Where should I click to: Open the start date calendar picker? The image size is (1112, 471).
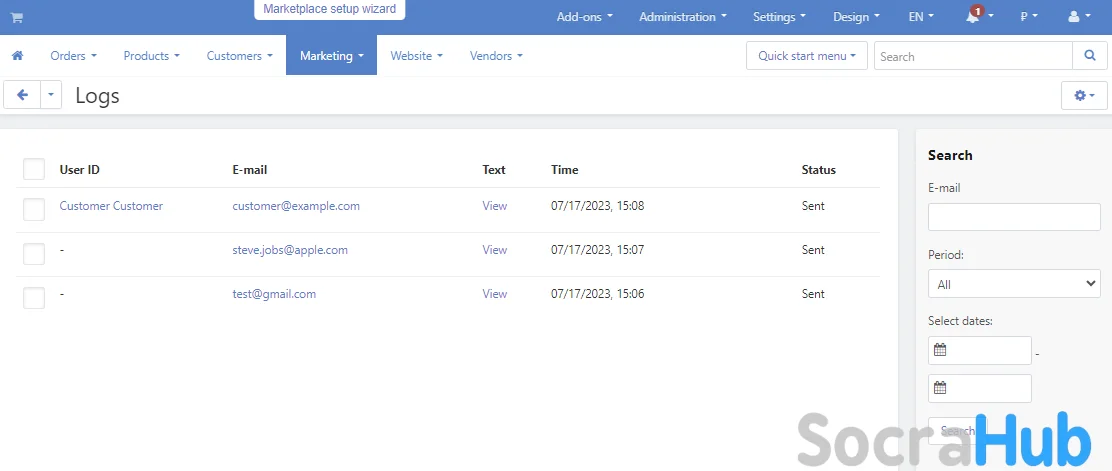pyautogui.click(x=940, y=350)
